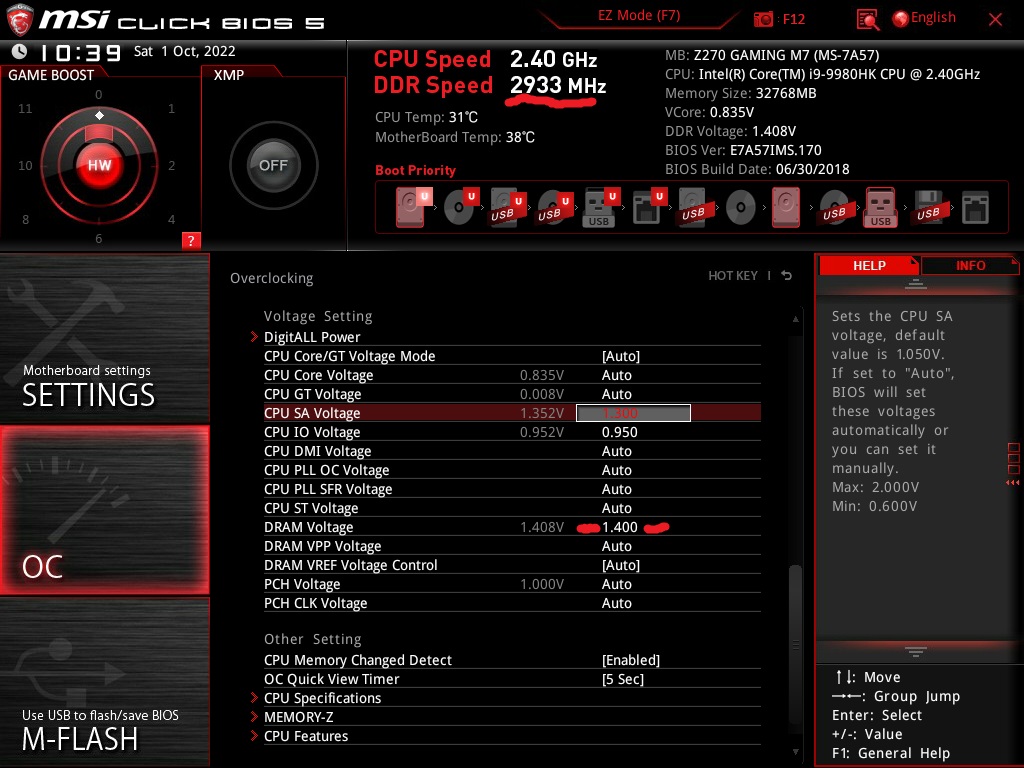Screen dimensions: 1024x768
Task: Select the USB floppy boot device icon
Action: (x=928, y=208)
